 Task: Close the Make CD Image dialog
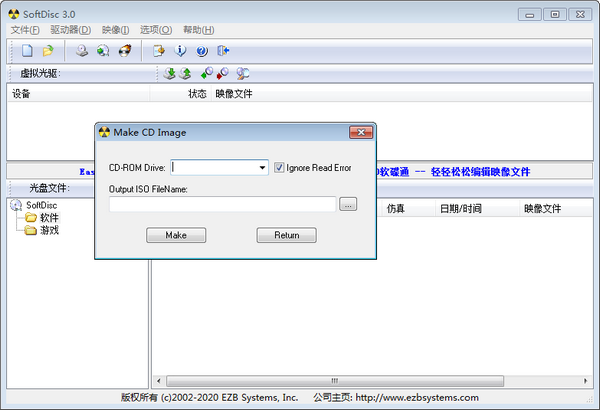pyautogui.click(x=361, y=132)
